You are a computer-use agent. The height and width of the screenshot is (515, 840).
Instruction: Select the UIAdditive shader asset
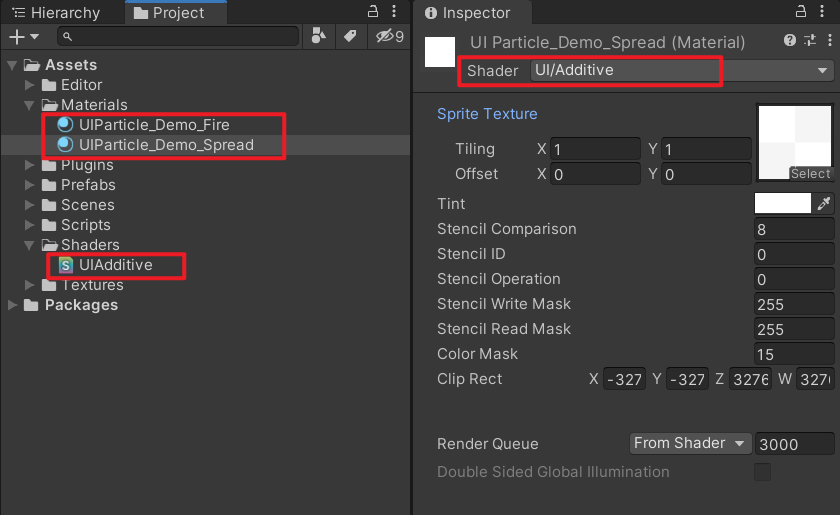[116, 265]
